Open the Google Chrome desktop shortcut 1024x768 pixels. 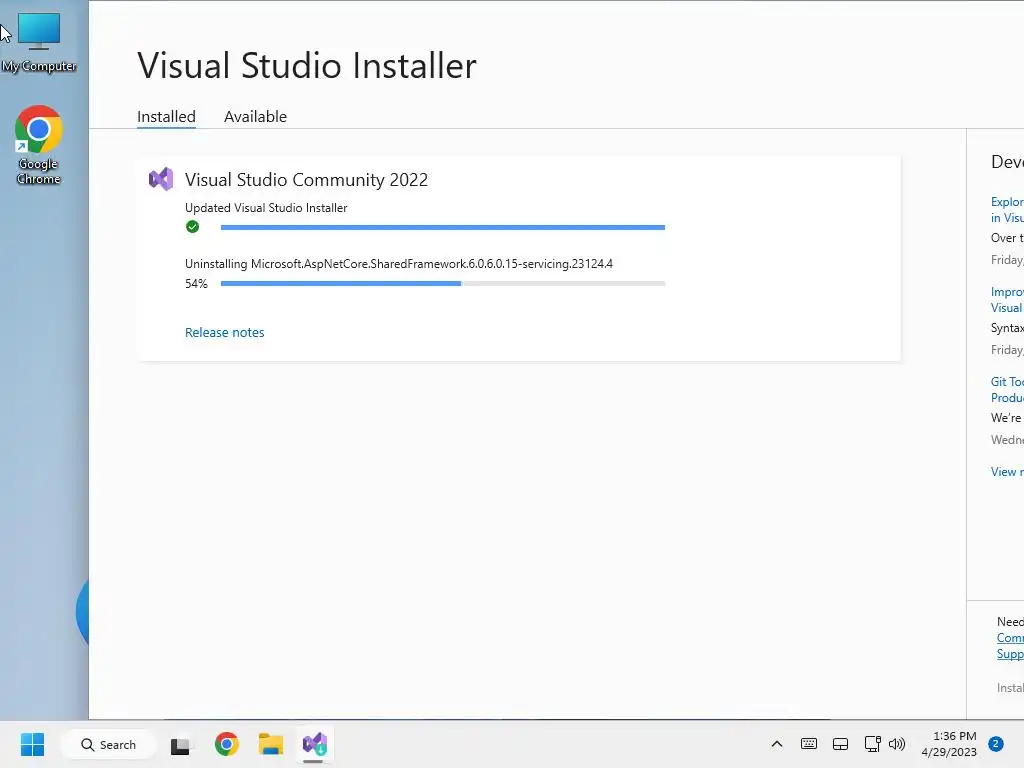pyautogui.click(x=39, y=145)
